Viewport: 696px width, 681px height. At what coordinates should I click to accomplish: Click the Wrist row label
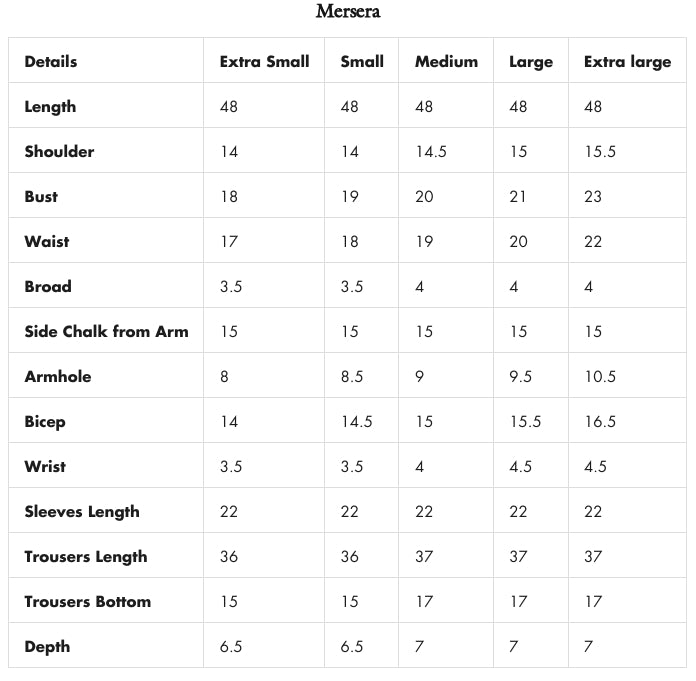point(45,466)
